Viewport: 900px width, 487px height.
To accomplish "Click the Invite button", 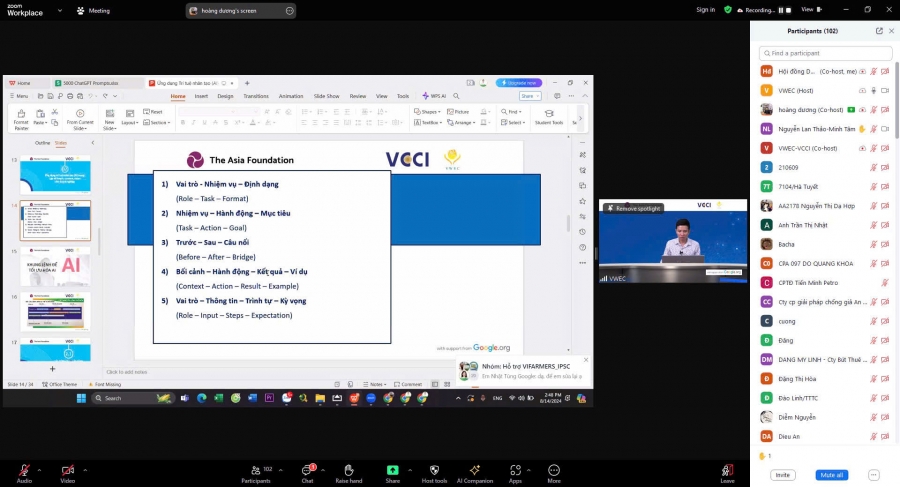I will 782,475.
